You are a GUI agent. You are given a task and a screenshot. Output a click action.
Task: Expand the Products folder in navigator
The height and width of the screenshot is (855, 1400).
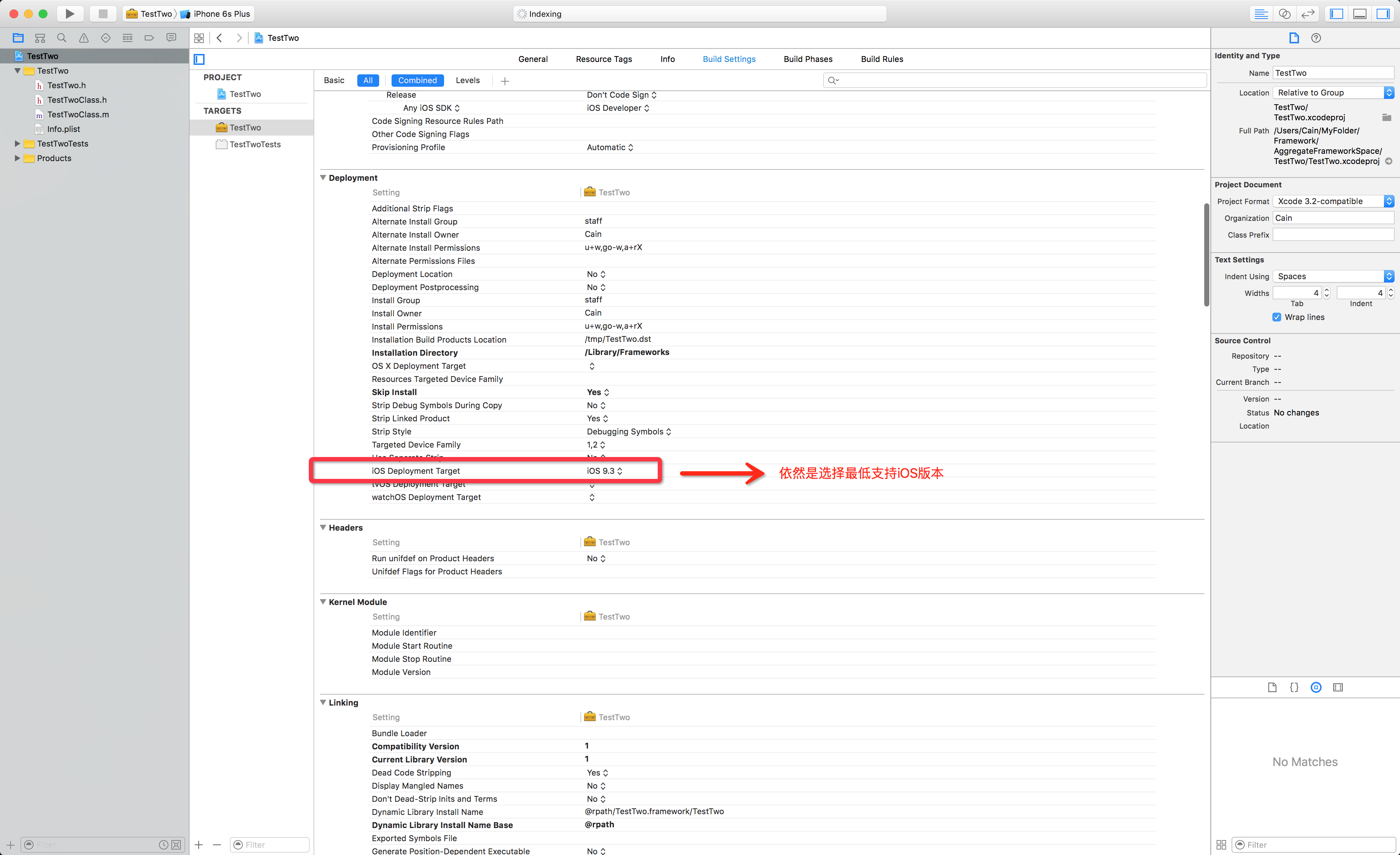point(17,159)
